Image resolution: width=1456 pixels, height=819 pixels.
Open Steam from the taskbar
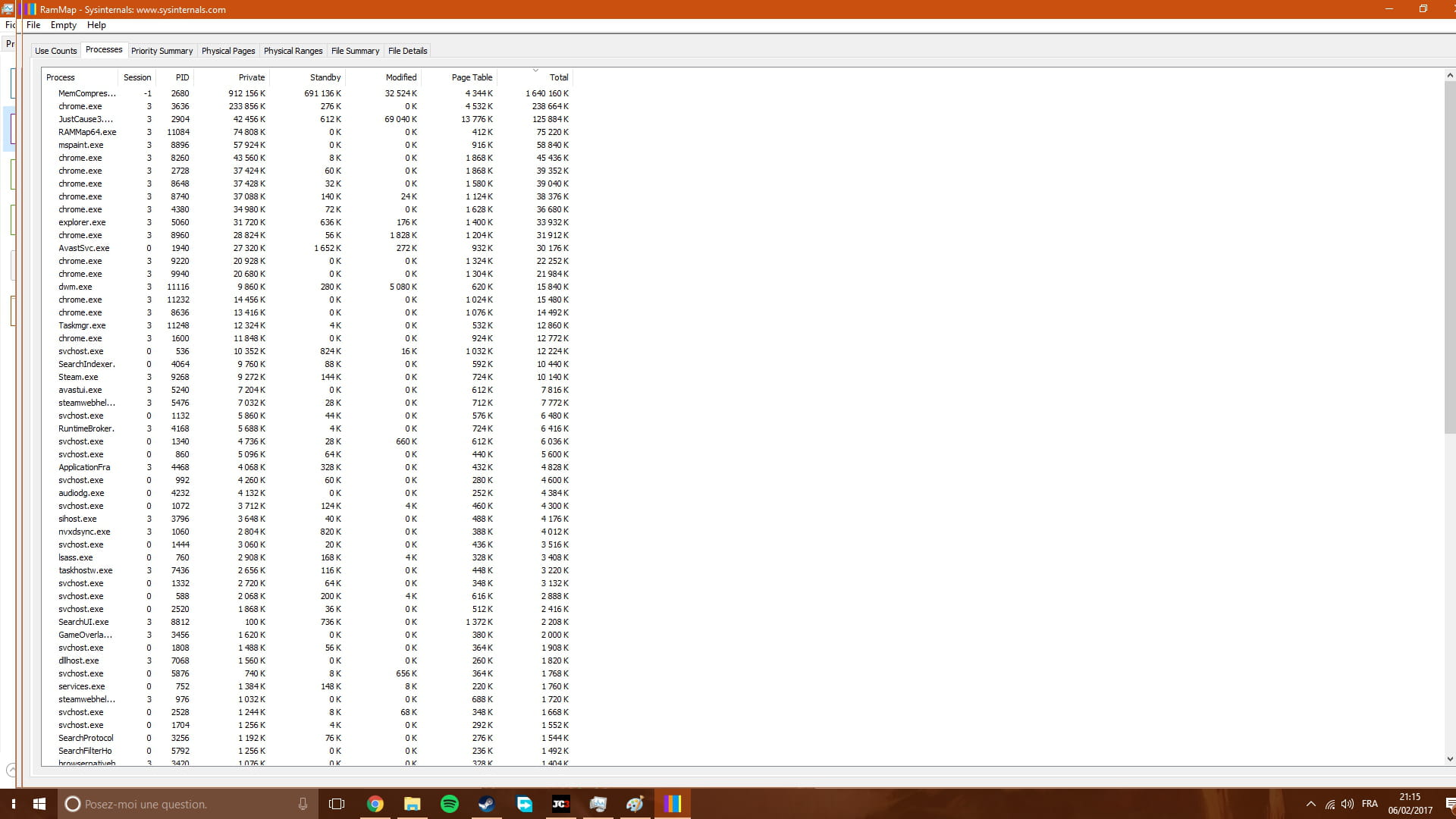pyautogui.click(x=486, y=804)
